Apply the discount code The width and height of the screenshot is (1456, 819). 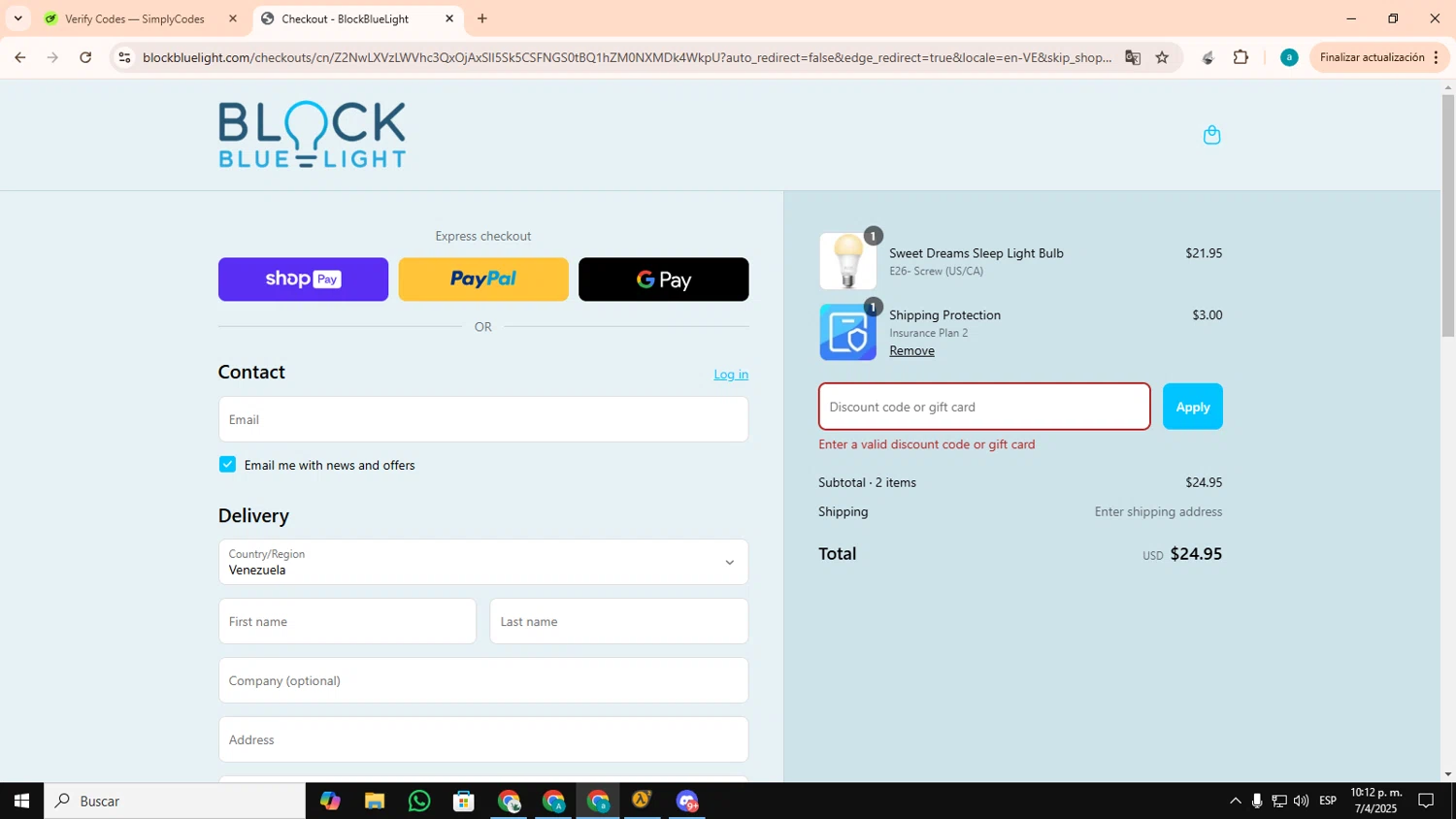point(1193,407)
